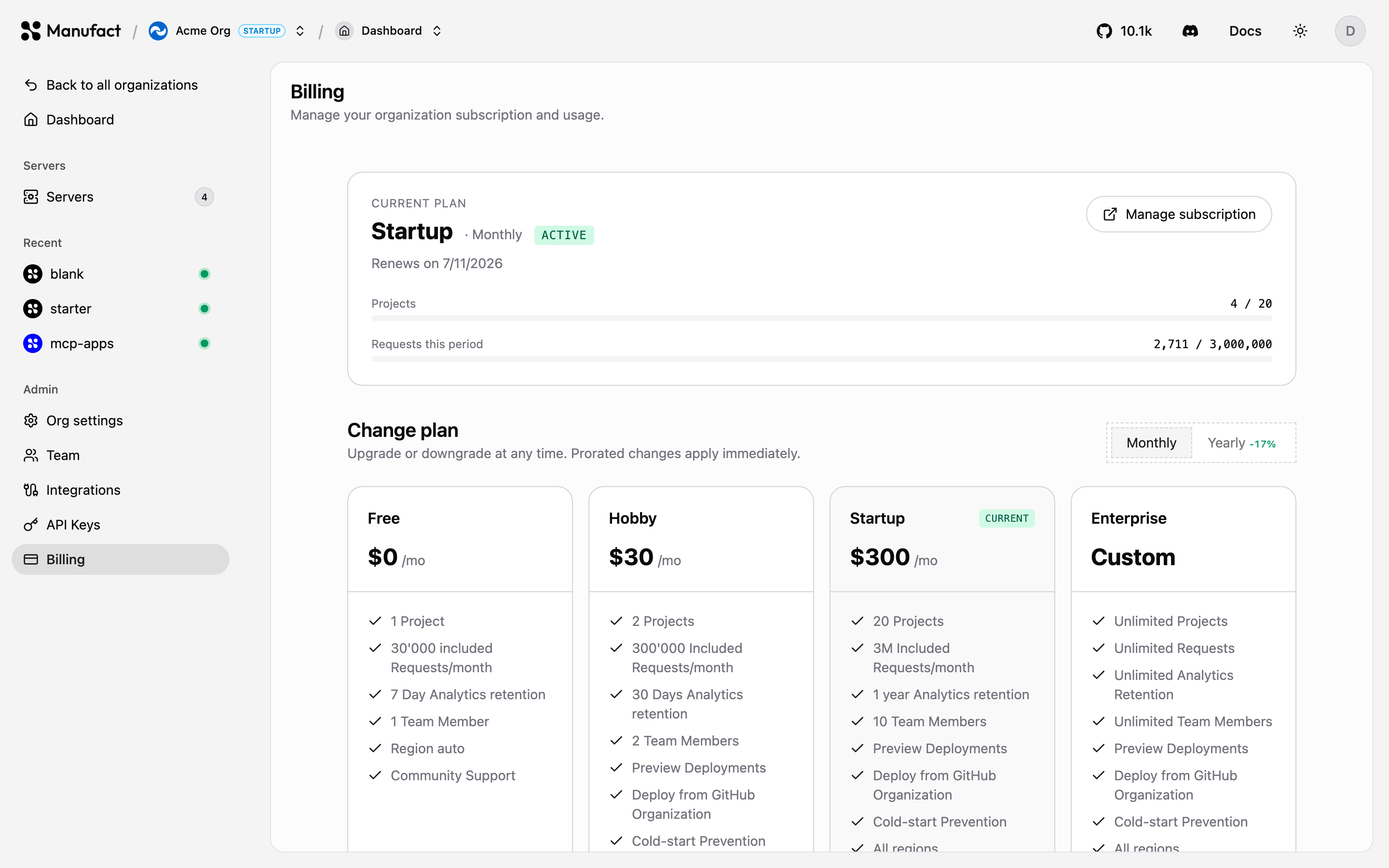1389x868 pixels.
Task: Click the green status dot for mcp-apps
Action: 204,343
